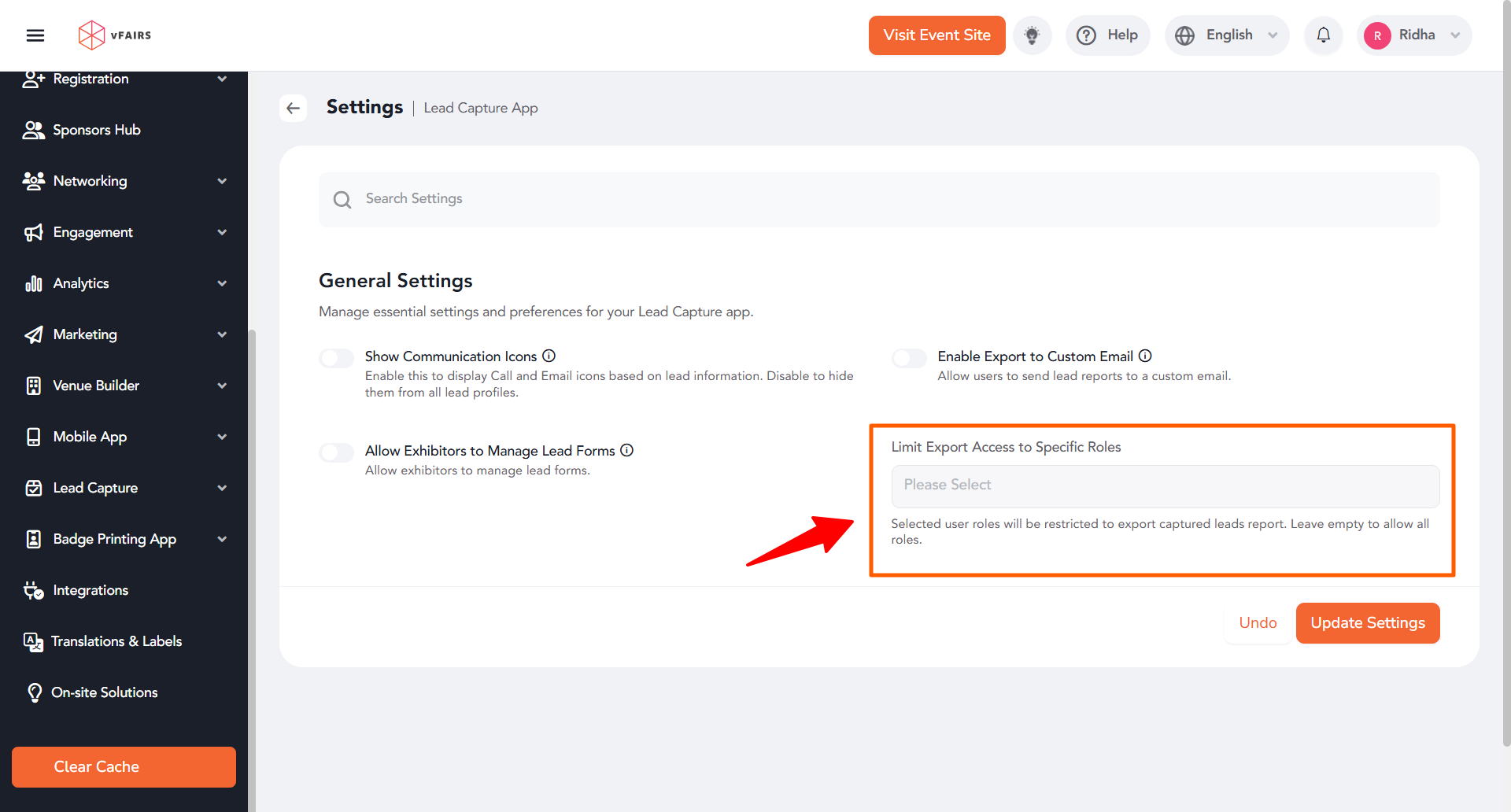
Task: Click the Clear Cache button
Action: [x=124, y=767]
